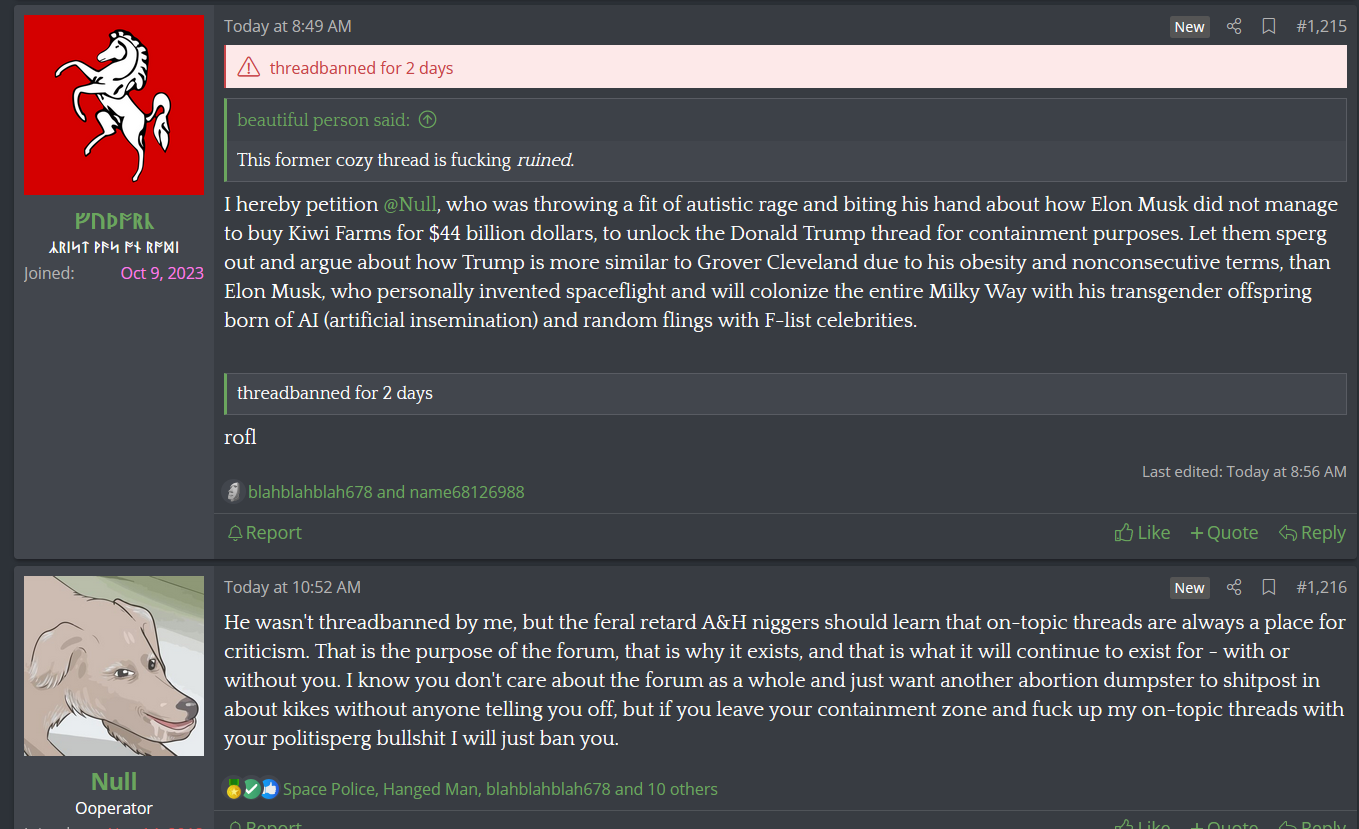1359x829 pixels.
Task: Jump to quoted post via arrow icon
Action: tap(427, 120)
